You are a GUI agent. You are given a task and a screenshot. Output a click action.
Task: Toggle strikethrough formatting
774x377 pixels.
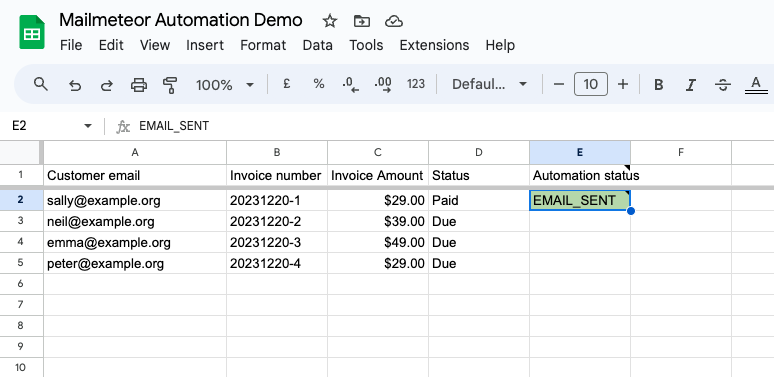723,85
